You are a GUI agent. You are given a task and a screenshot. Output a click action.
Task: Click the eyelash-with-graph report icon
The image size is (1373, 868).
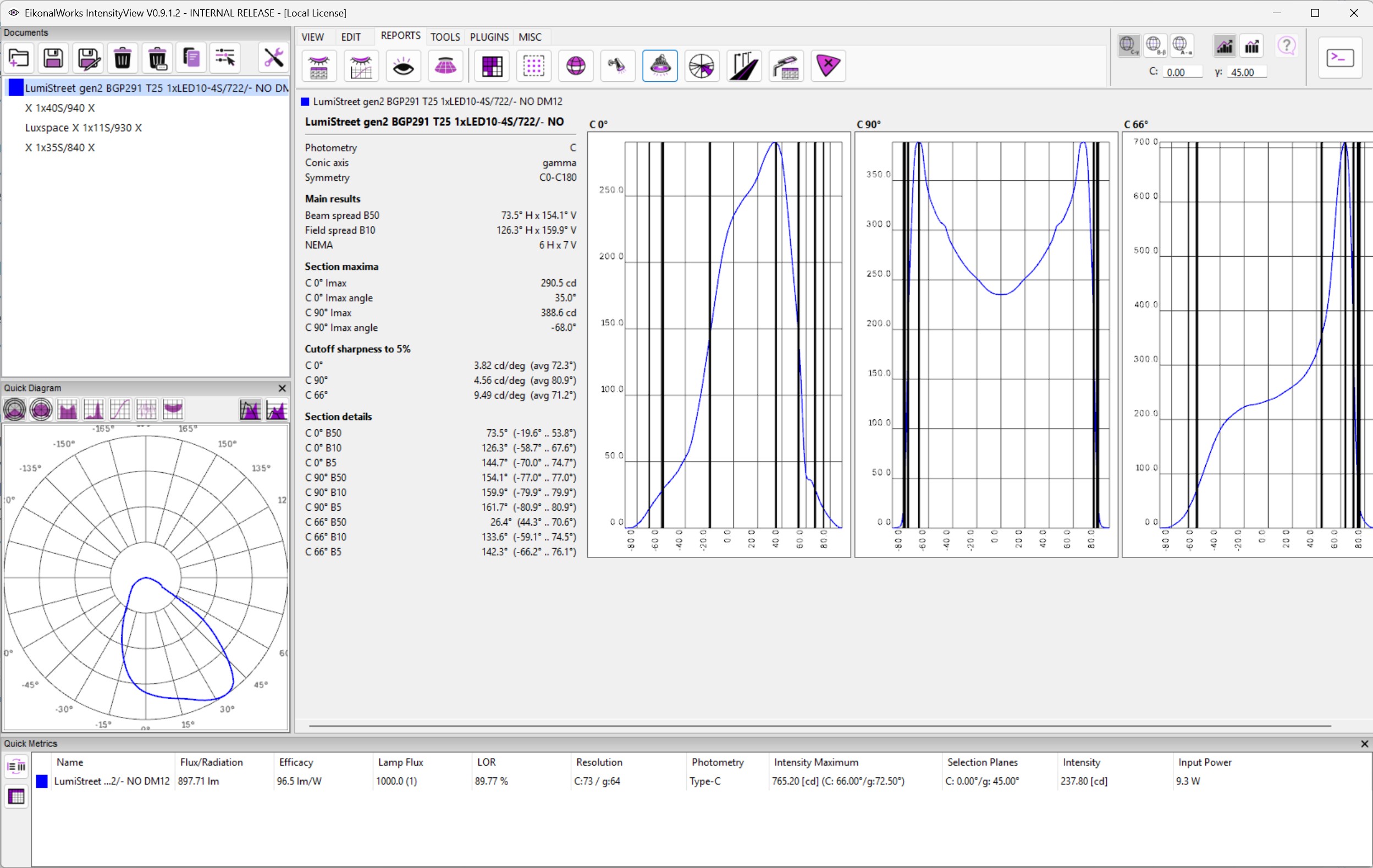pos(361,66)
